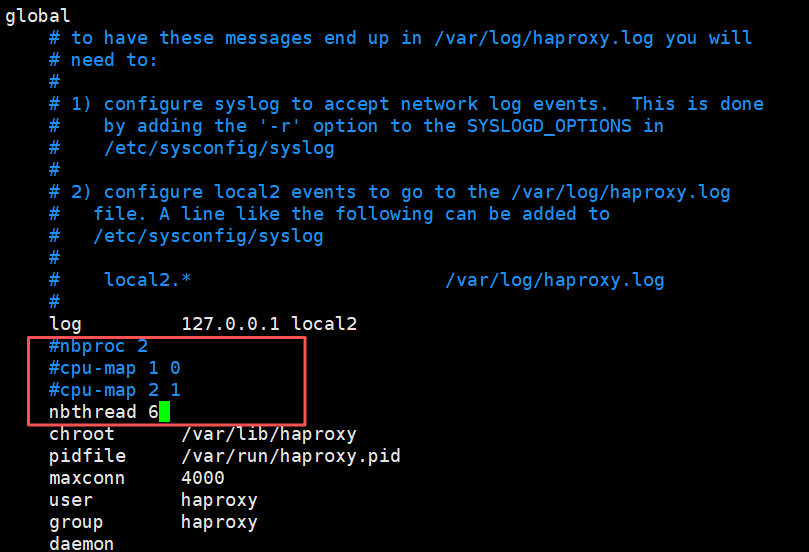
Task: Click the word "global" section header
Action: pyautogui.click(x=37, y=16)
